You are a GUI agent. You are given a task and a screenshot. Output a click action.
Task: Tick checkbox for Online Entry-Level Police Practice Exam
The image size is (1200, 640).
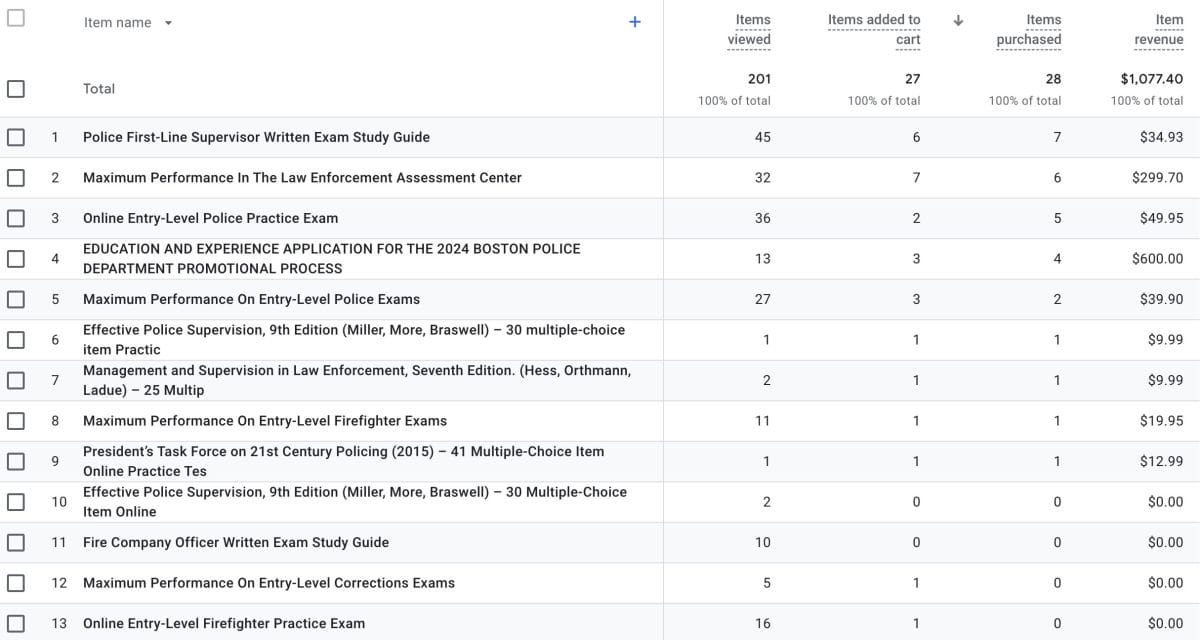click(16, 218)
